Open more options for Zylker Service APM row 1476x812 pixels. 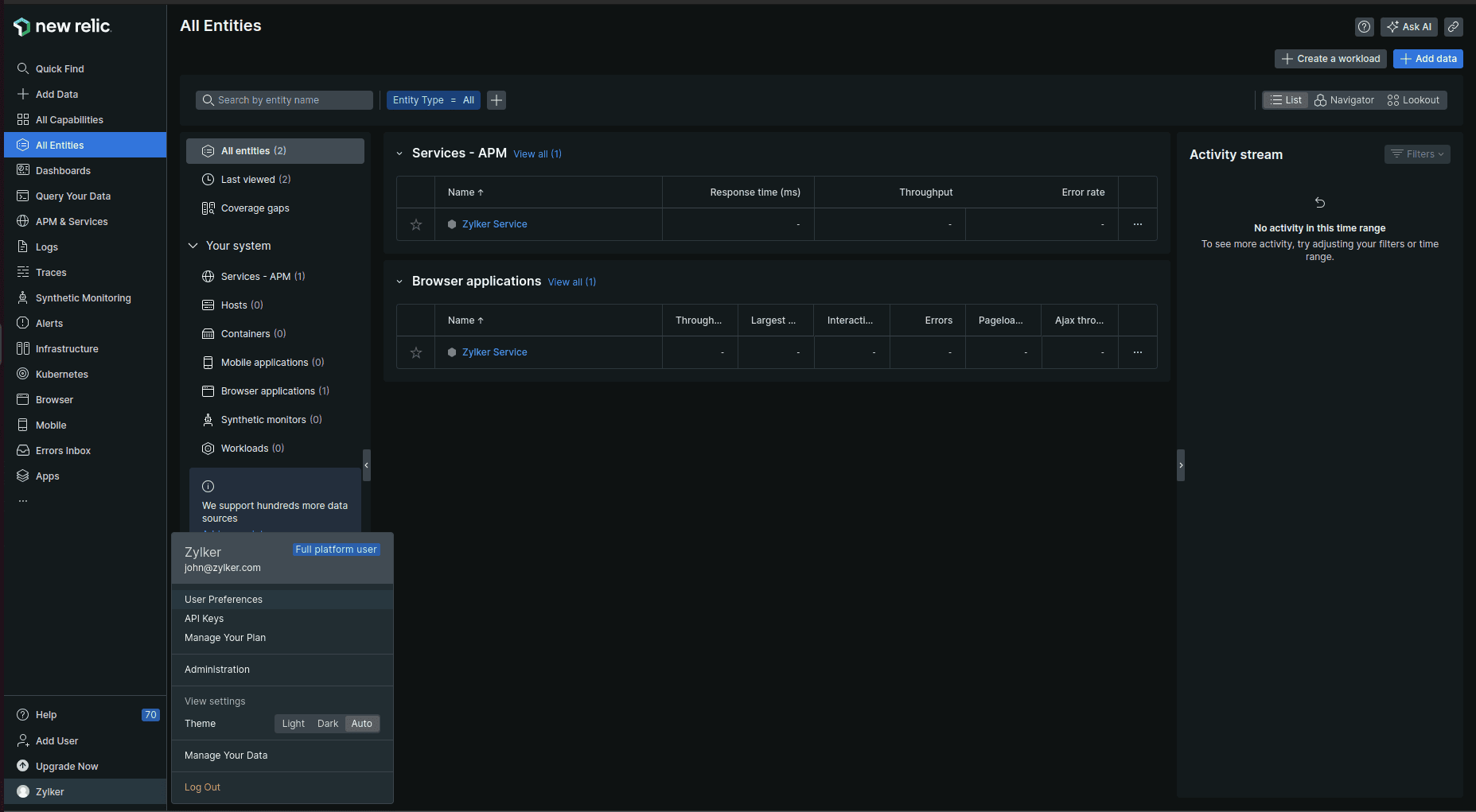coord(1137,224)
